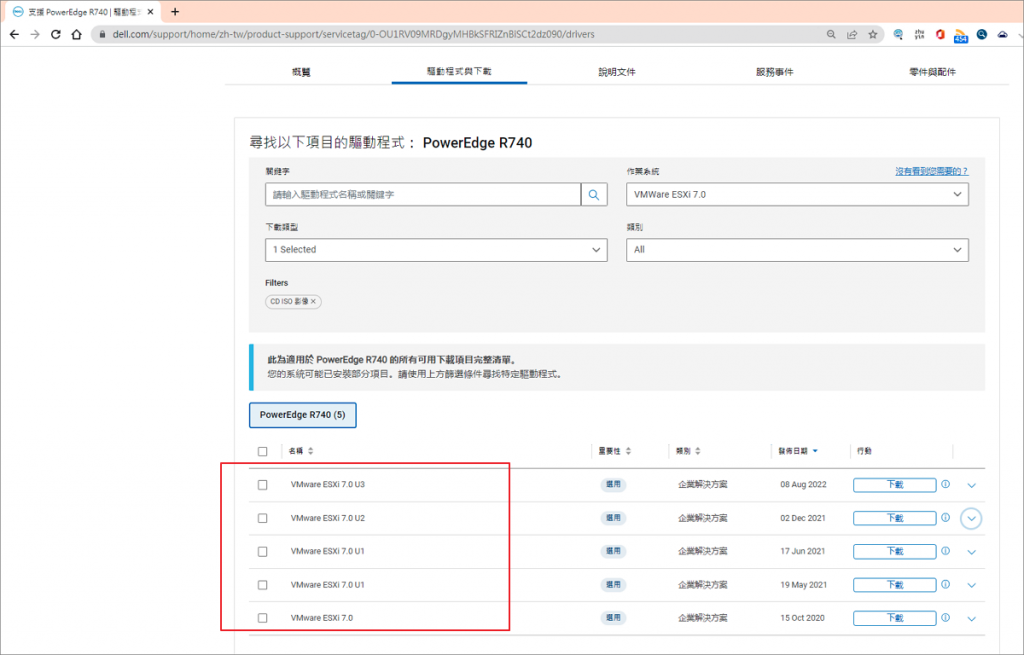Open the 下載類型 dropdown showing 1 Selected
Screen dimensions: 1024x655
(436, 249)
